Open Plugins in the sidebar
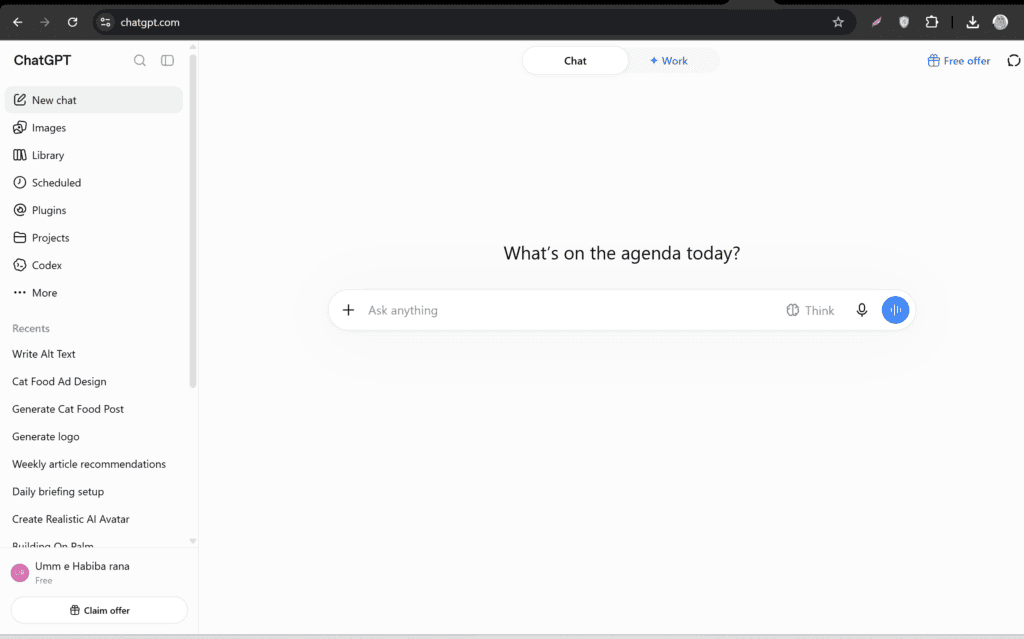The height and width of the screenshot is (639, 1024). coord(94,210)
